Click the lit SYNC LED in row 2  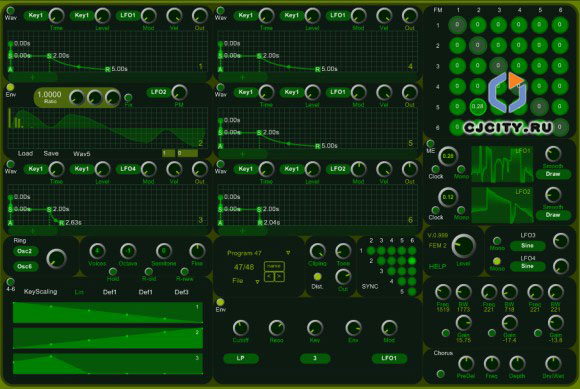(412, 261)
